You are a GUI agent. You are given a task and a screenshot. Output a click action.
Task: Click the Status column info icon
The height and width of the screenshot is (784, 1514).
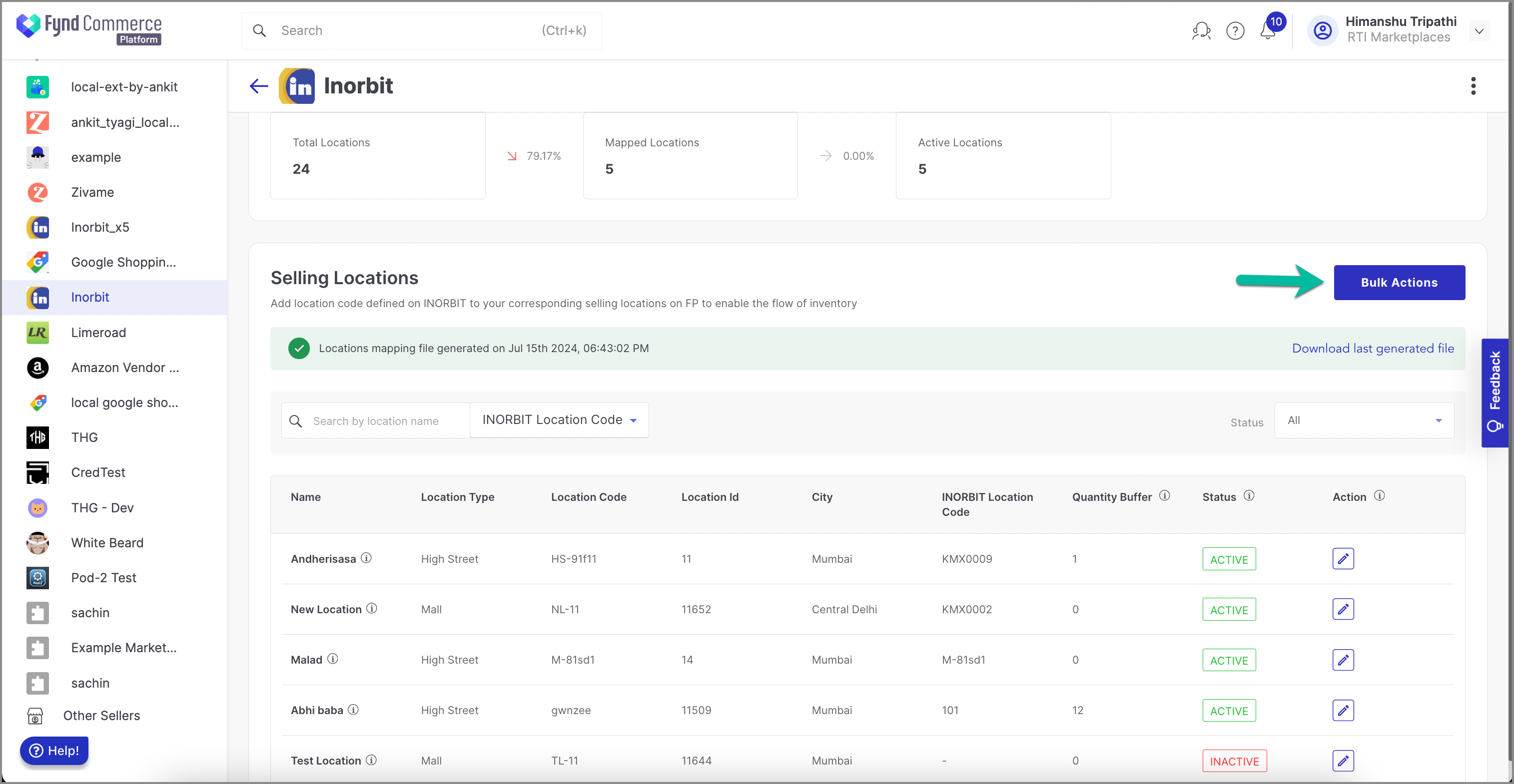click(1249, 496)
